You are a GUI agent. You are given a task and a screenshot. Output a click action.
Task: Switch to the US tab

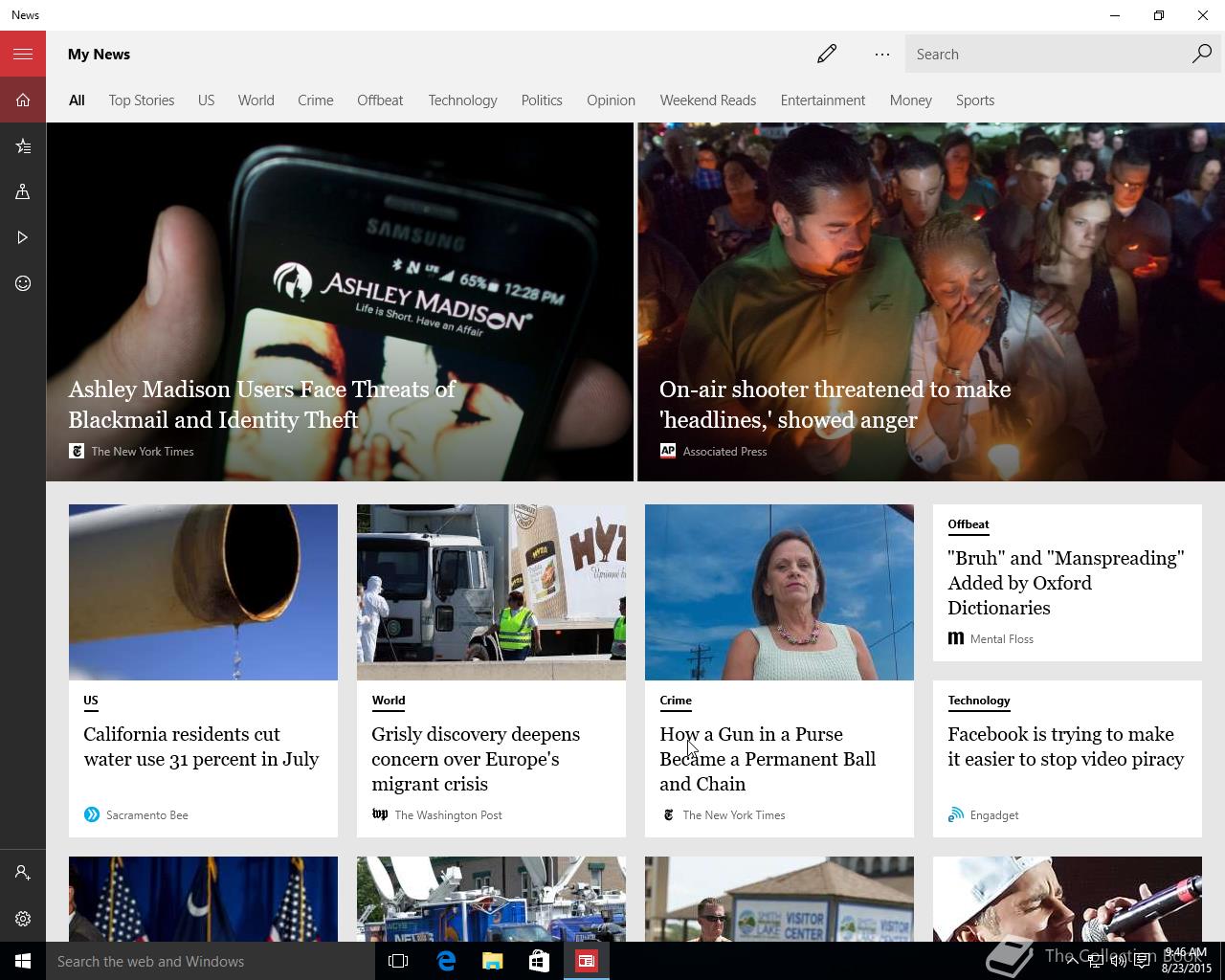[206, 100]
